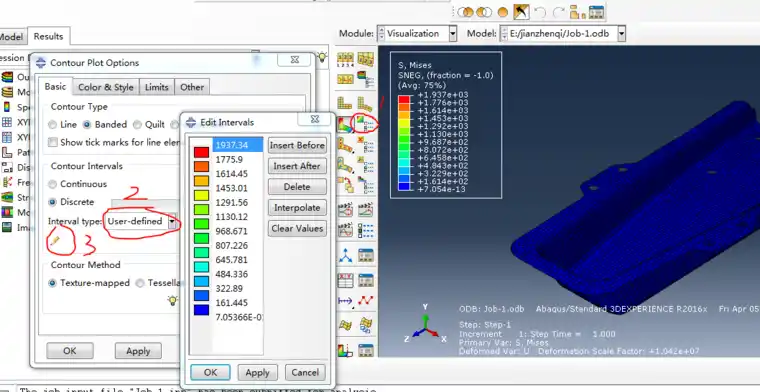Screen dimensions: 760x392
Task: Click Create XY Data icon
Action: click(345, 280)
